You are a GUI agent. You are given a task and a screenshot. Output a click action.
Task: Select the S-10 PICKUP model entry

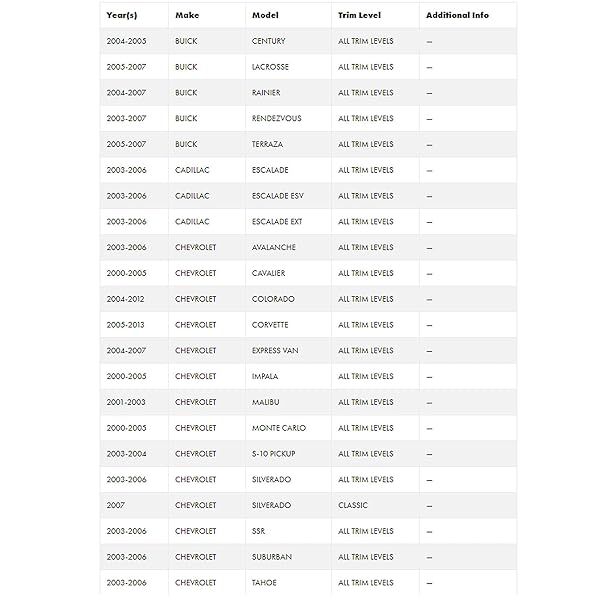pyautogui.click(x=275, y=454)
